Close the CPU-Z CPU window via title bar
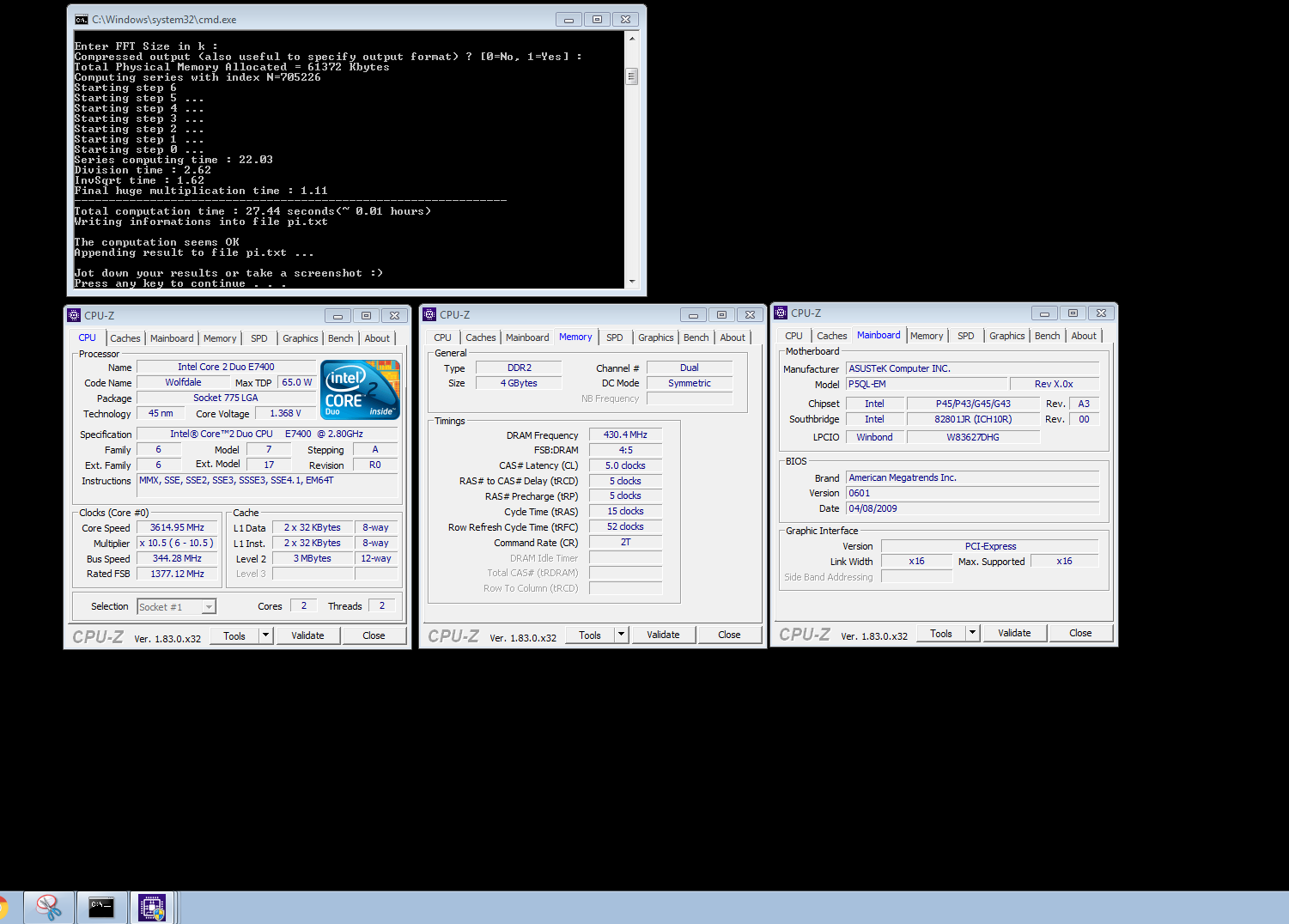This screenshot has height=924, width=1289. point(394,316)
